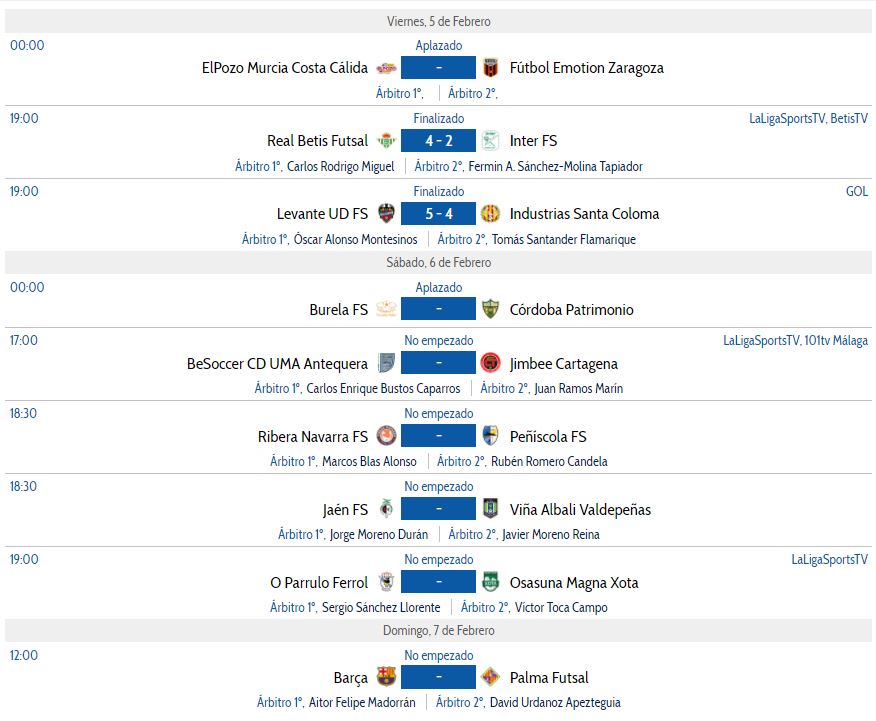Click the Sábado, 6 de Febrero header
The image size is (876, 721).
point(438,263)
